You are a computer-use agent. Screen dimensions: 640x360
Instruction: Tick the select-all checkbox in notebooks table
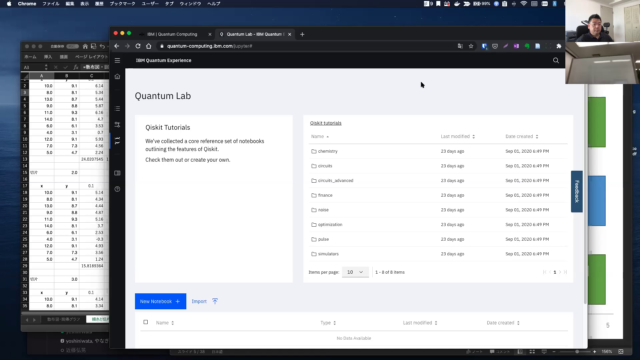click(146, 322)
